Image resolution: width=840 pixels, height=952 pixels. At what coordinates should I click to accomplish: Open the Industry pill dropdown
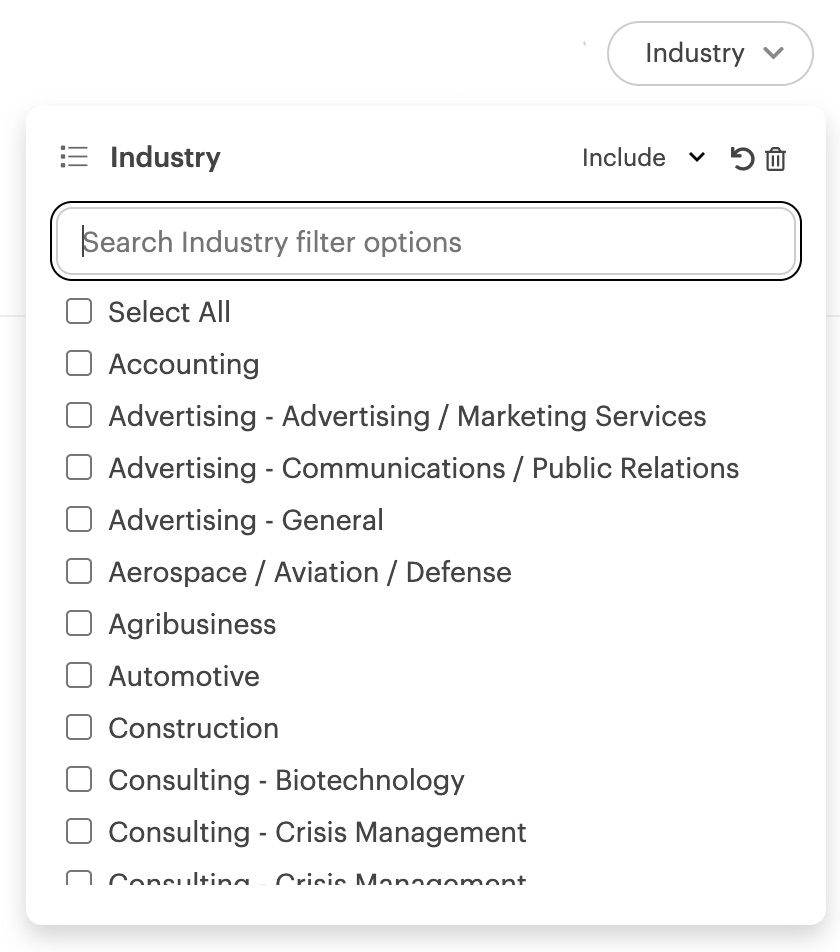[x=710, y=53]
